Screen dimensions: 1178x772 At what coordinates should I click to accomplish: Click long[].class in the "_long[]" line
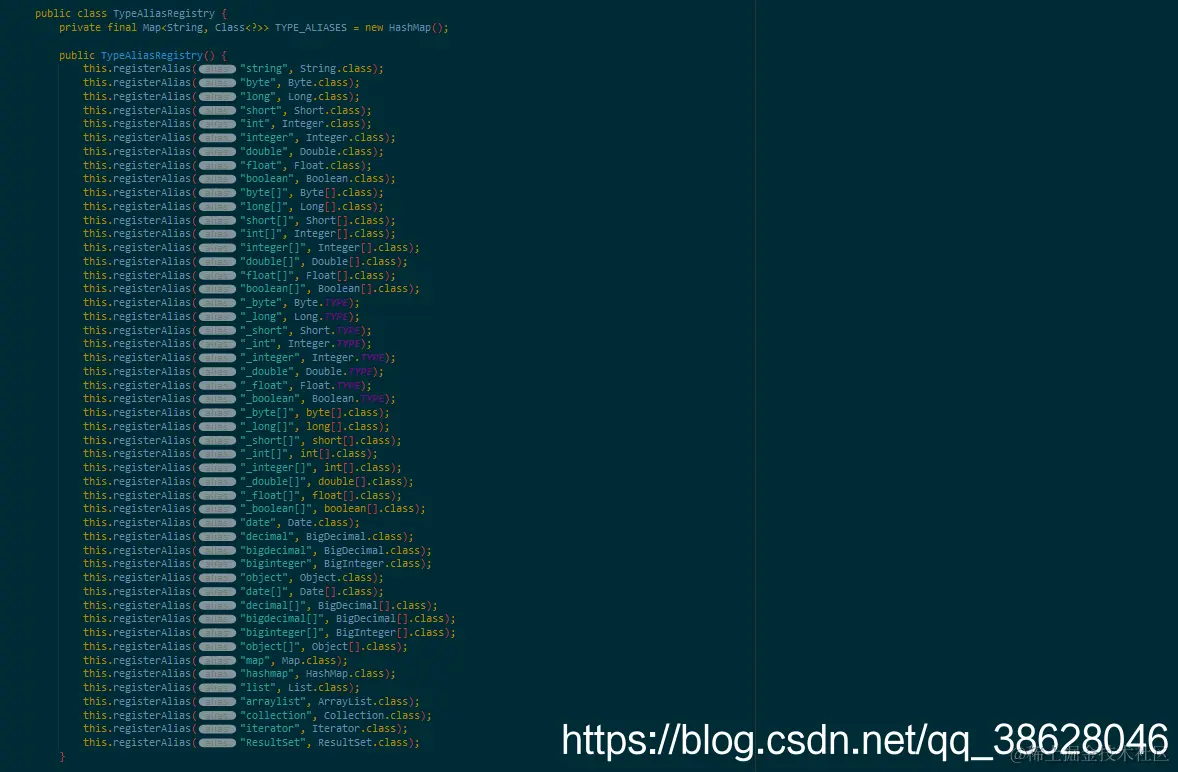341,427
